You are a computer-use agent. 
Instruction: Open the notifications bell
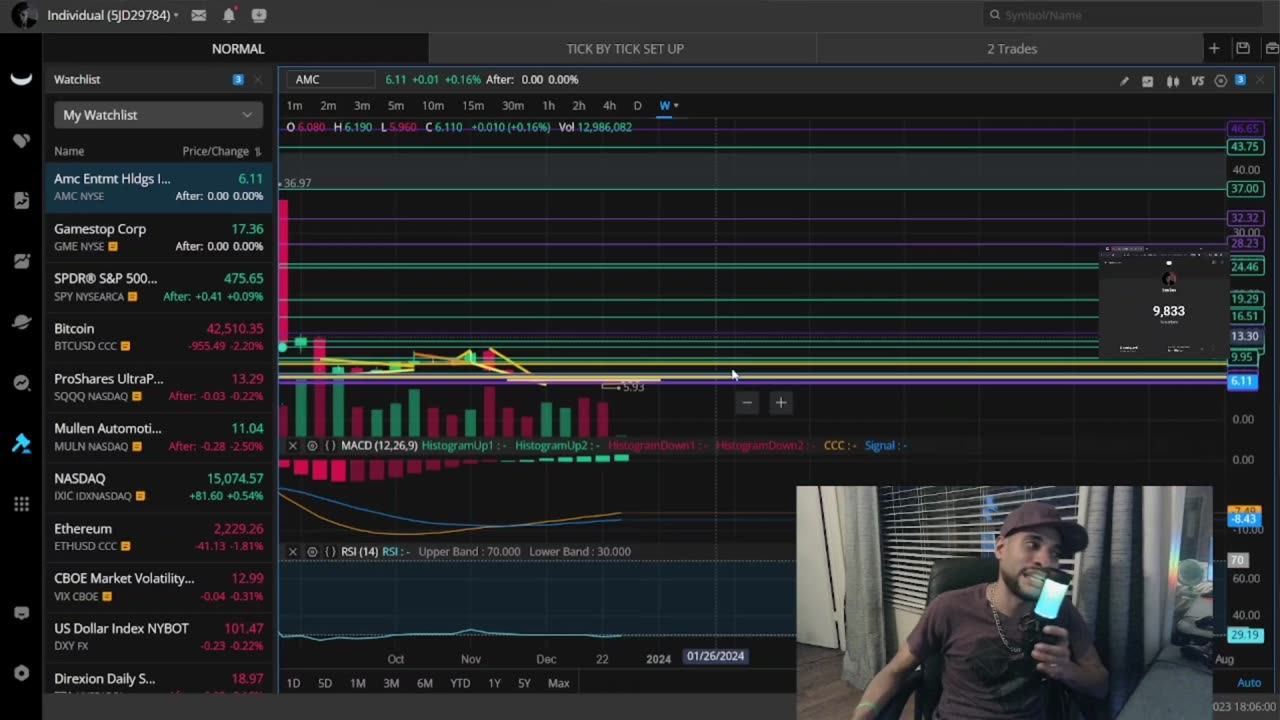pos(229,15)
